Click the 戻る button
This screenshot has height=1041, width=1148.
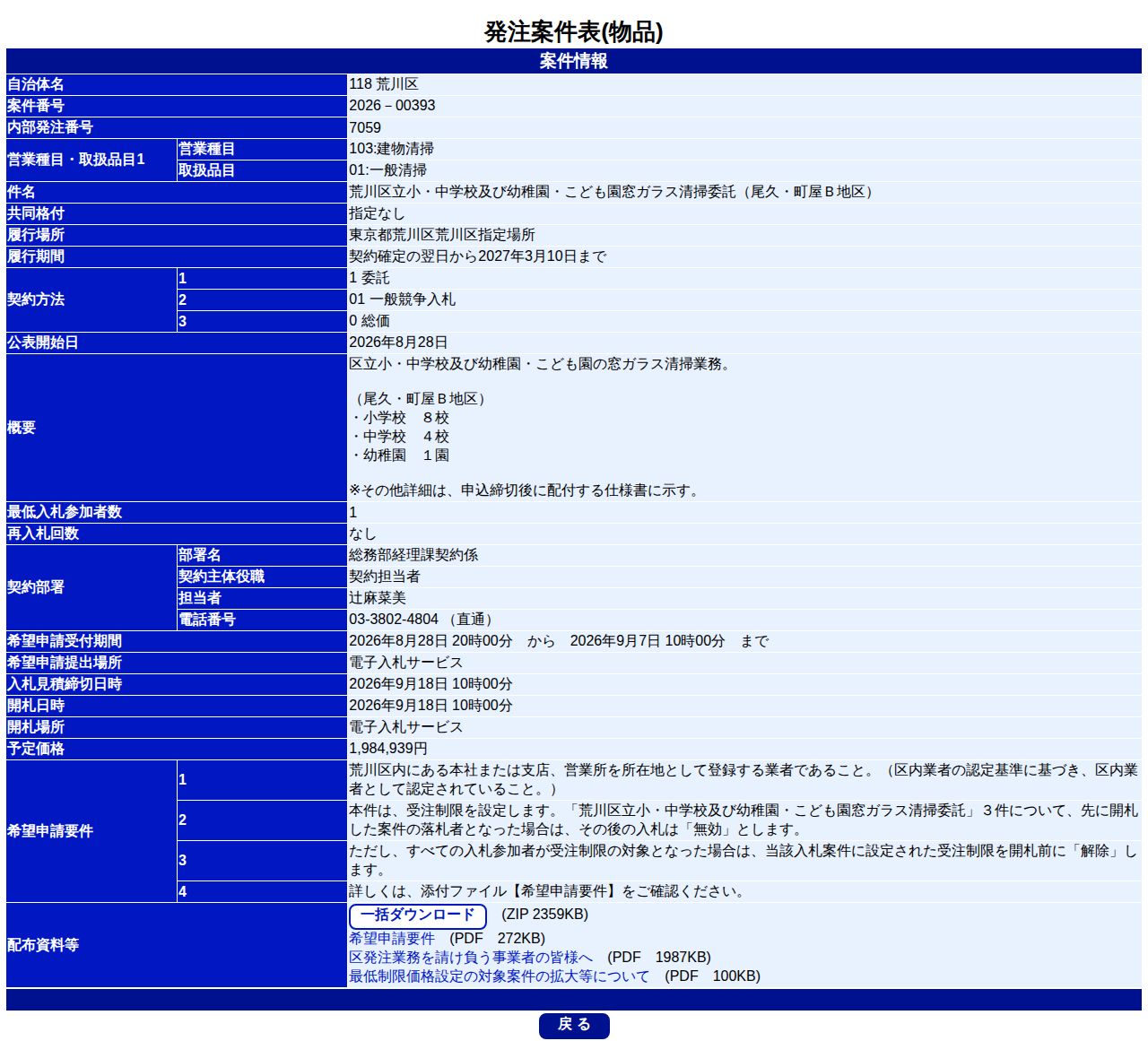tap(574, 1026)
